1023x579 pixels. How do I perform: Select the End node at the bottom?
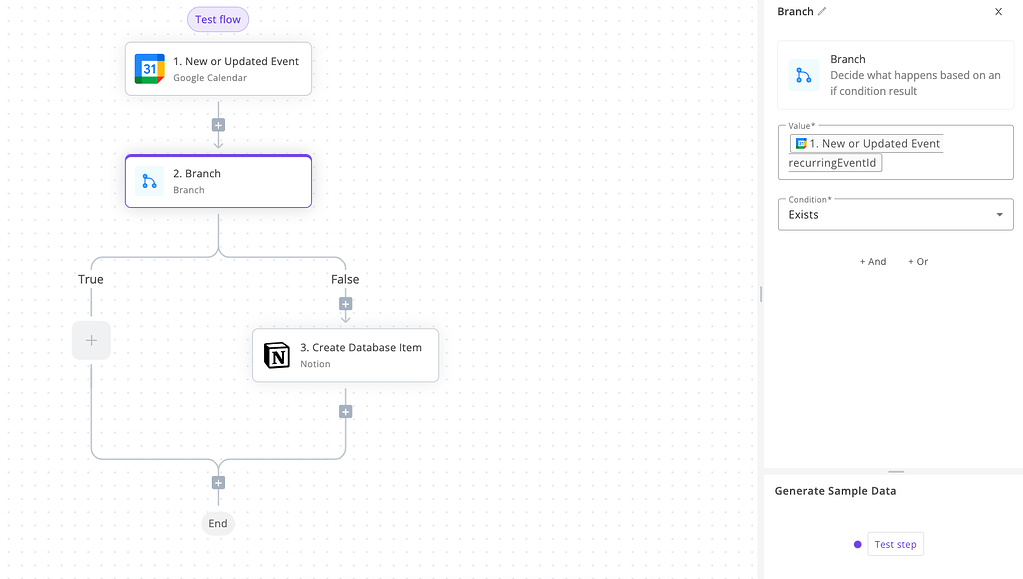(218, 523)
